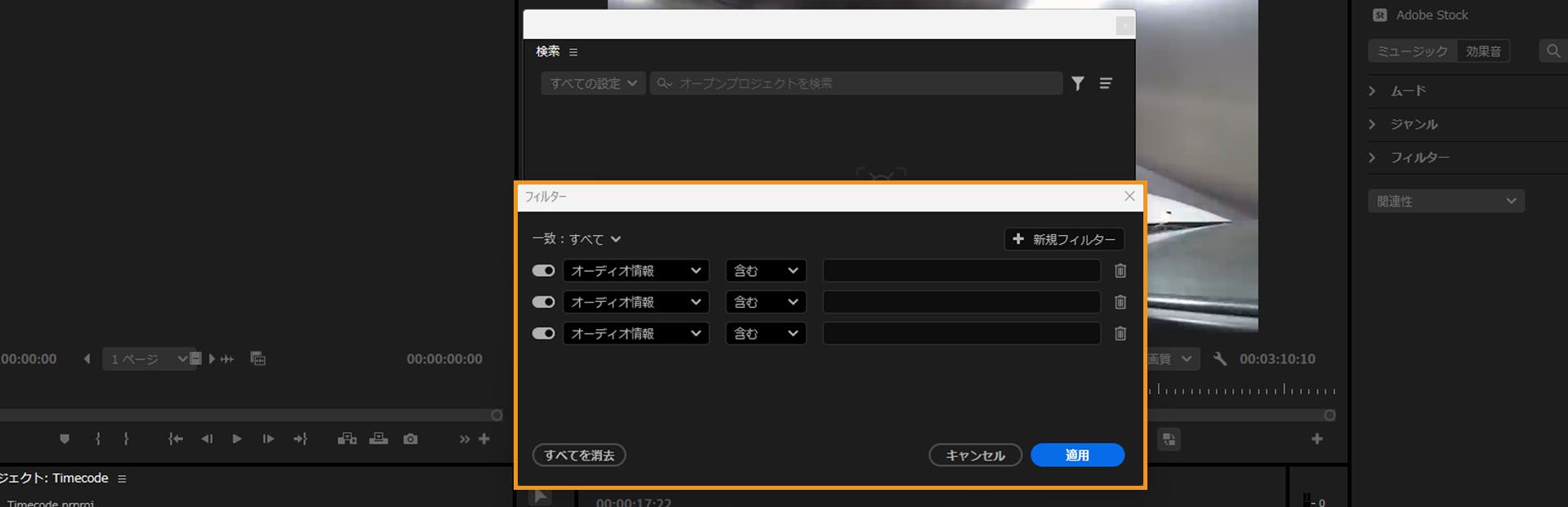
Task: Open second row 含む condition dropdown
Action: click(766, 302)
